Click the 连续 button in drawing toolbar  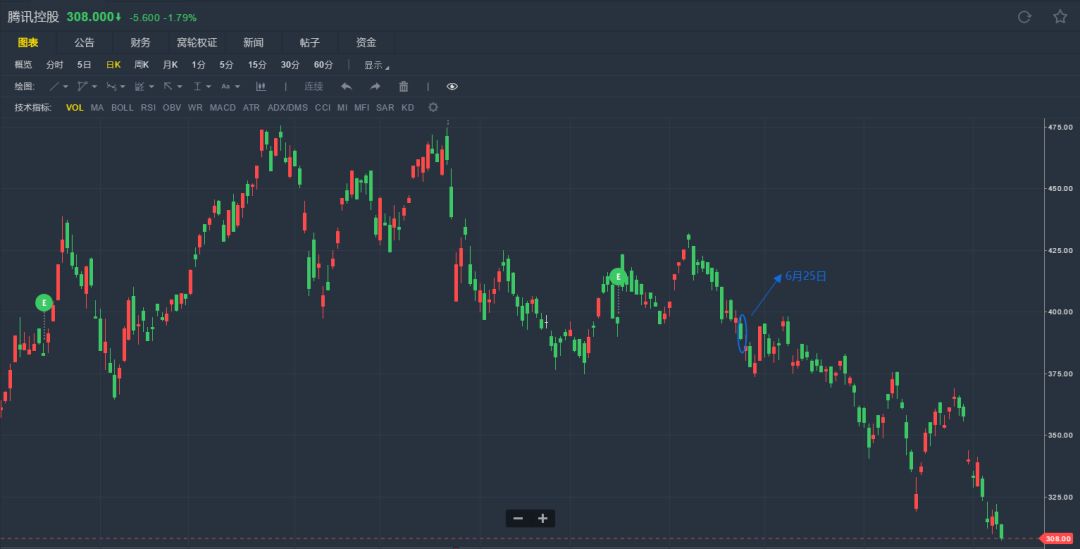(x=314, y=87)
